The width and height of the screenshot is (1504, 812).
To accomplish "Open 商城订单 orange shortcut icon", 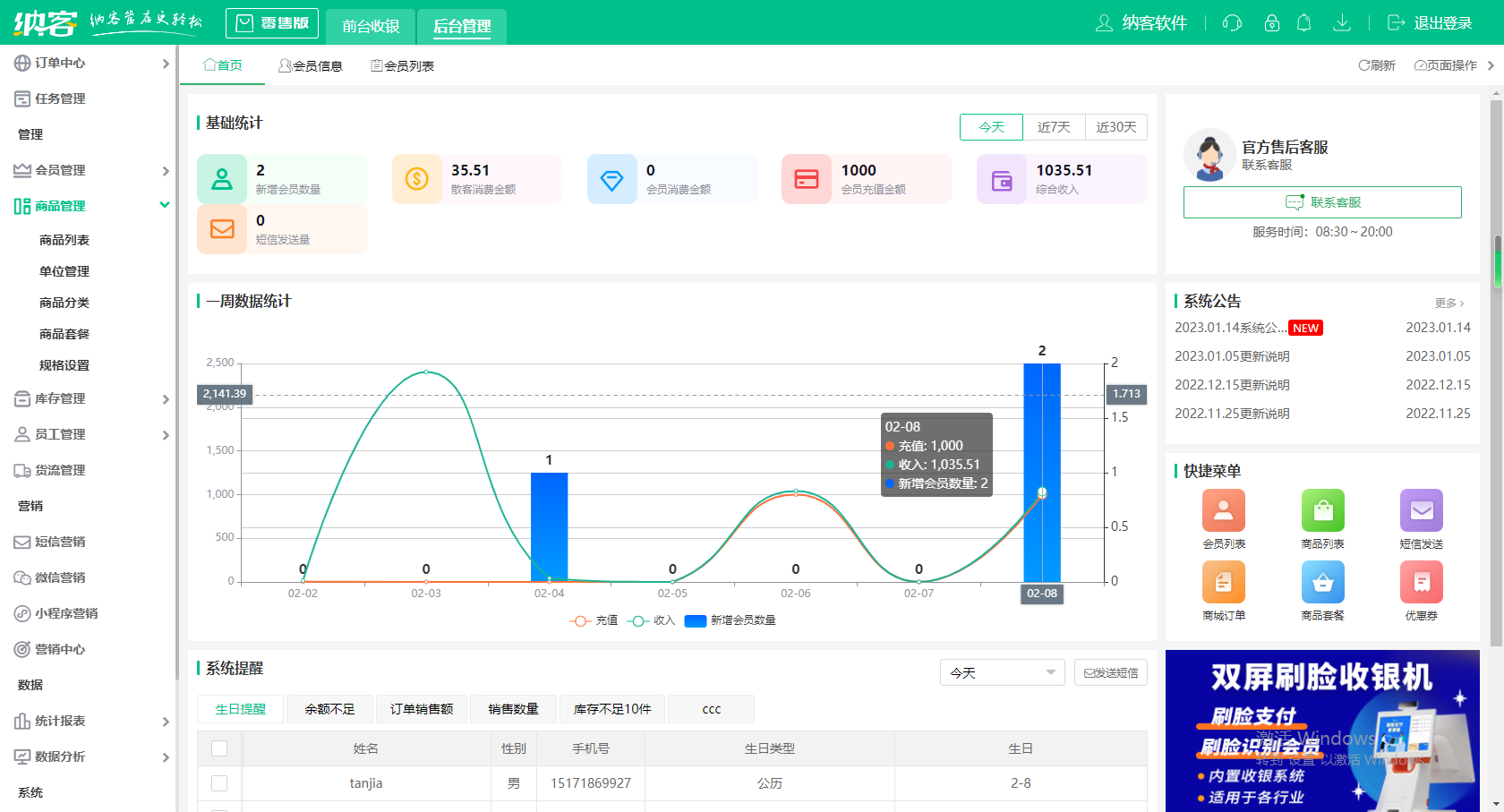I will tap(1224, 583).
